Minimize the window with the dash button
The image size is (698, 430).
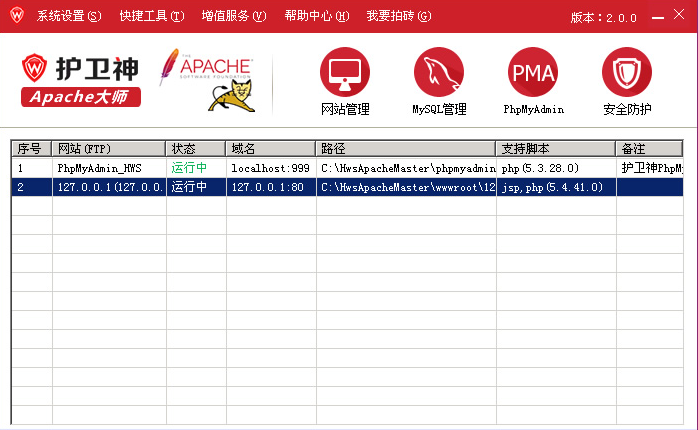658,18
